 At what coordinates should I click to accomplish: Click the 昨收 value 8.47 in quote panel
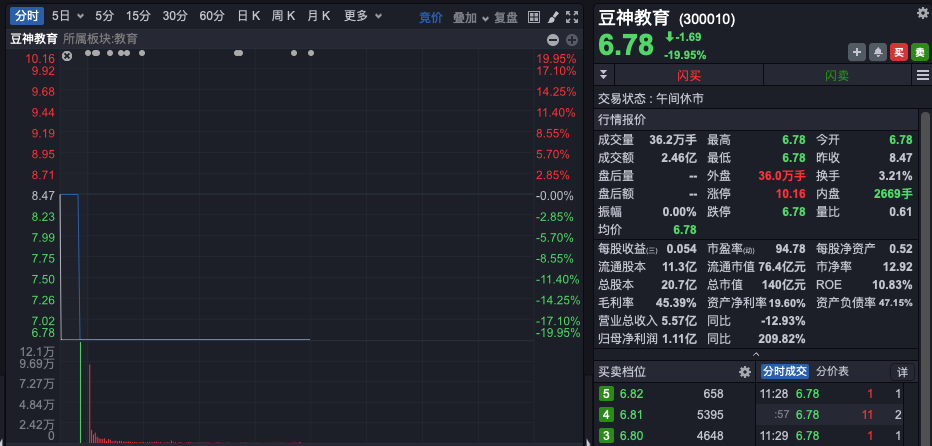click(901, 158)
